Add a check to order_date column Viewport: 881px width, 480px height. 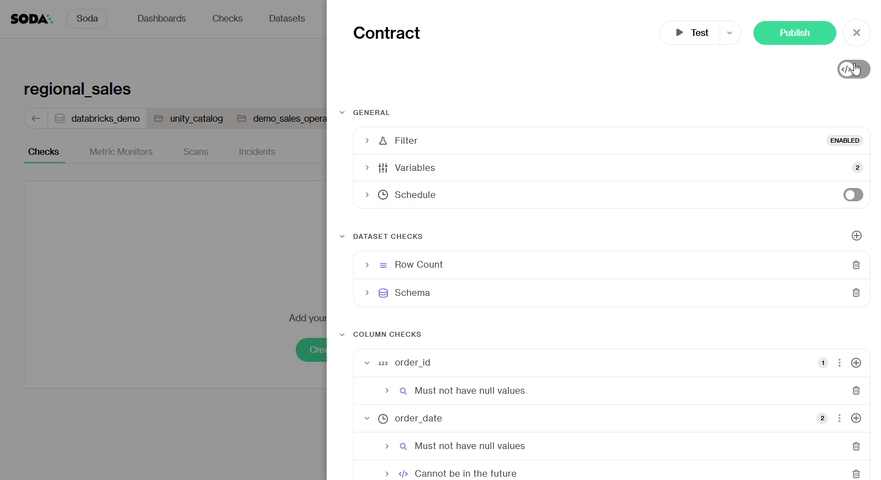coord(856,419)
